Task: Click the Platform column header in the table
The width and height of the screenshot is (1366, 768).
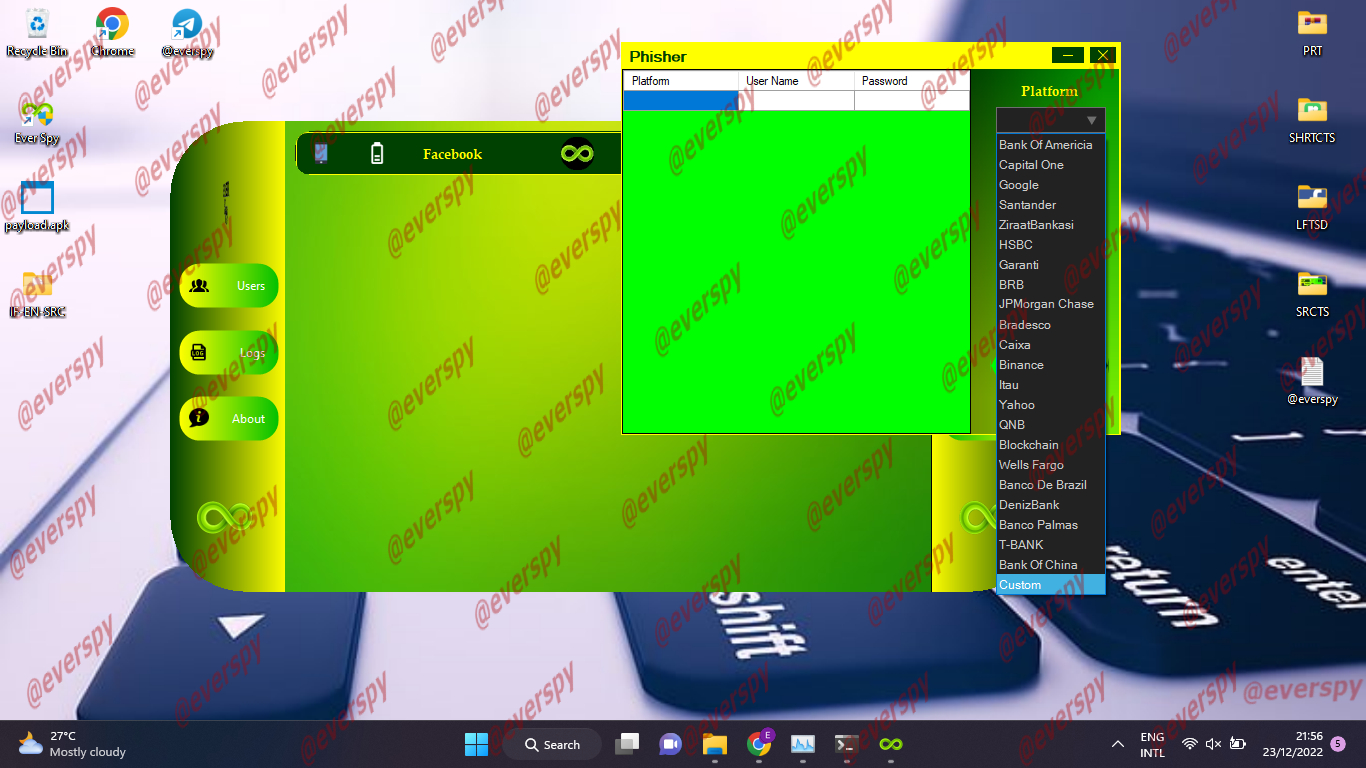Action: (x=681, y=81)
